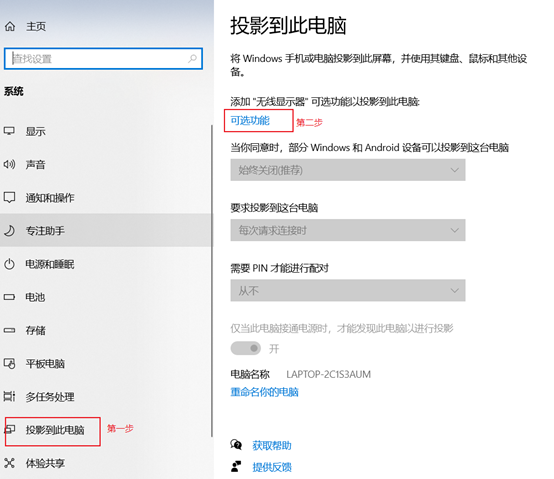
Task: Open the Storage (存储) icon
Action: coord(9,330)
